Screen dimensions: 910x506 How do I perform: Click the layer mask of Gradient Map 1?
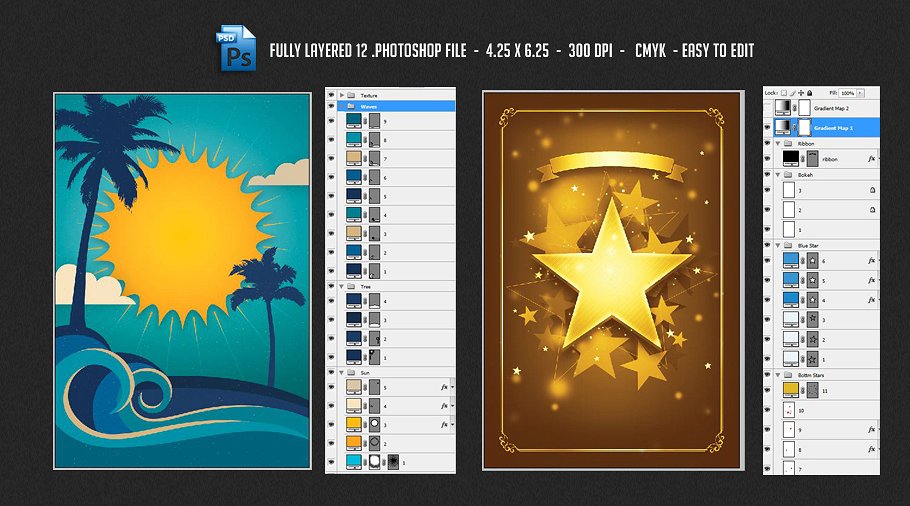[x=804, y=127]
